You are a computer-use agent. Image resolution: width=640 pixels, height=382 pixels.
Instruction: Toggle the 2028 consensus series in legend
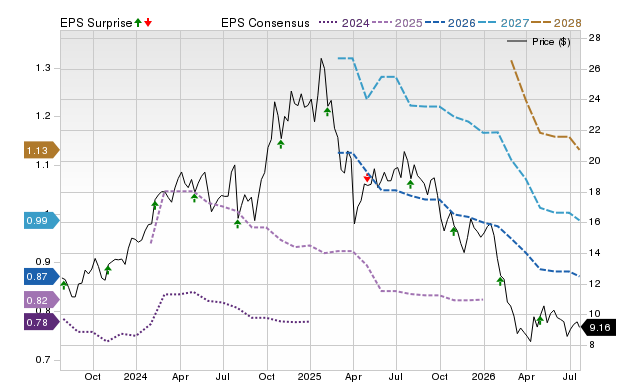556,23
